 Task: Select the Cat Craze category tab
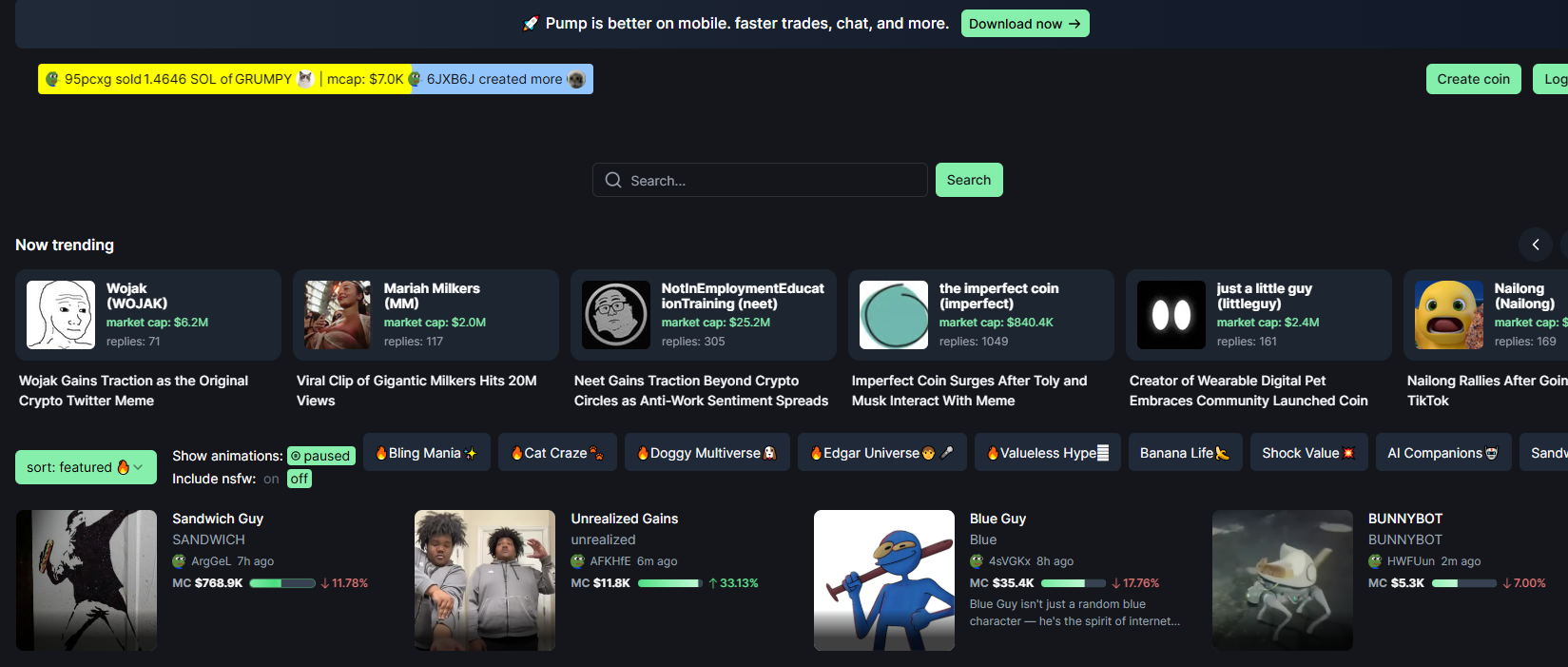(x=557, y=453)
